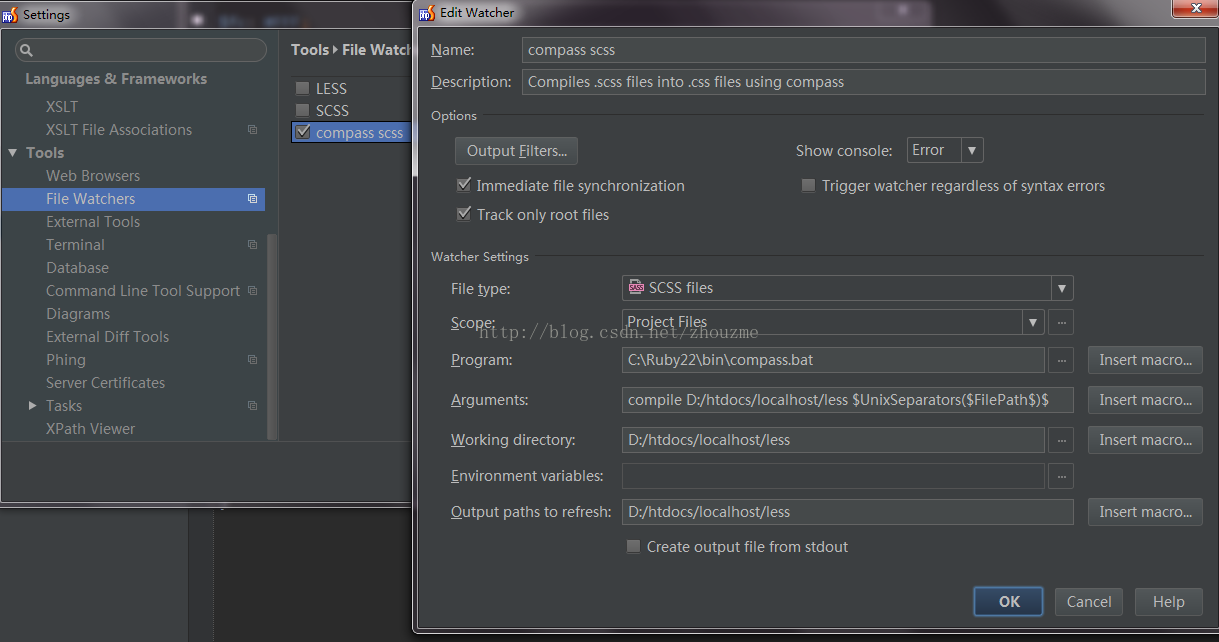The image size is (1219, 642).
Task: Click the Output Filters button
Action: pos(516,151)
